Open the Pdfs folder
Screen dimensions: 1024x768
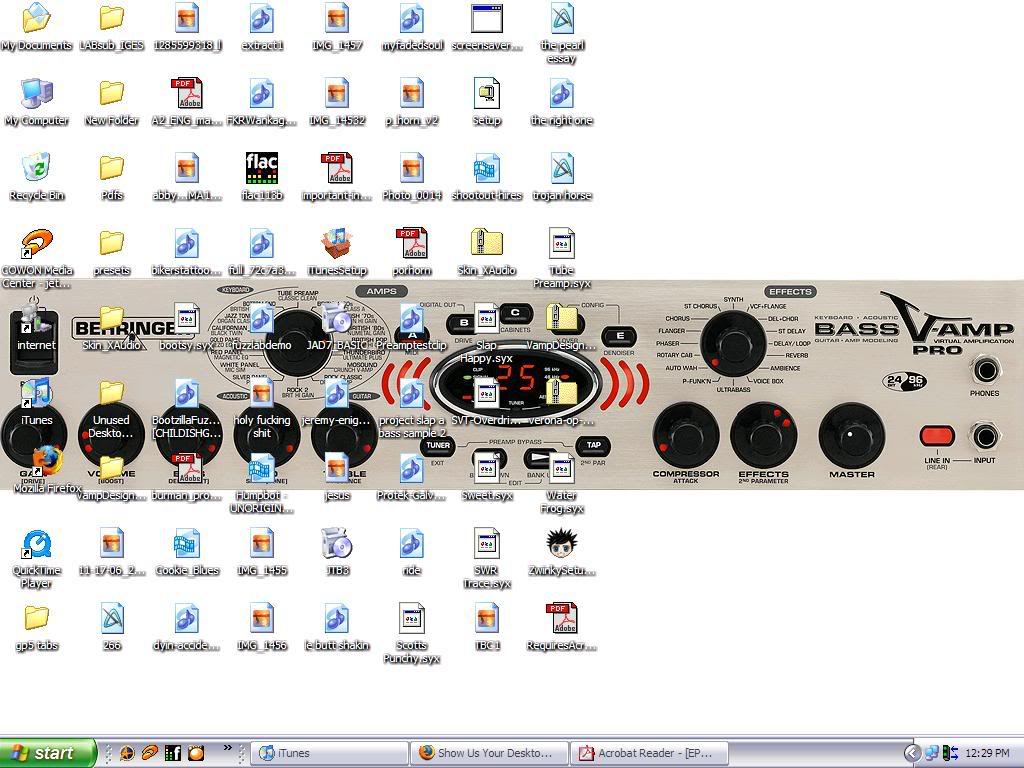pos(112,168)
